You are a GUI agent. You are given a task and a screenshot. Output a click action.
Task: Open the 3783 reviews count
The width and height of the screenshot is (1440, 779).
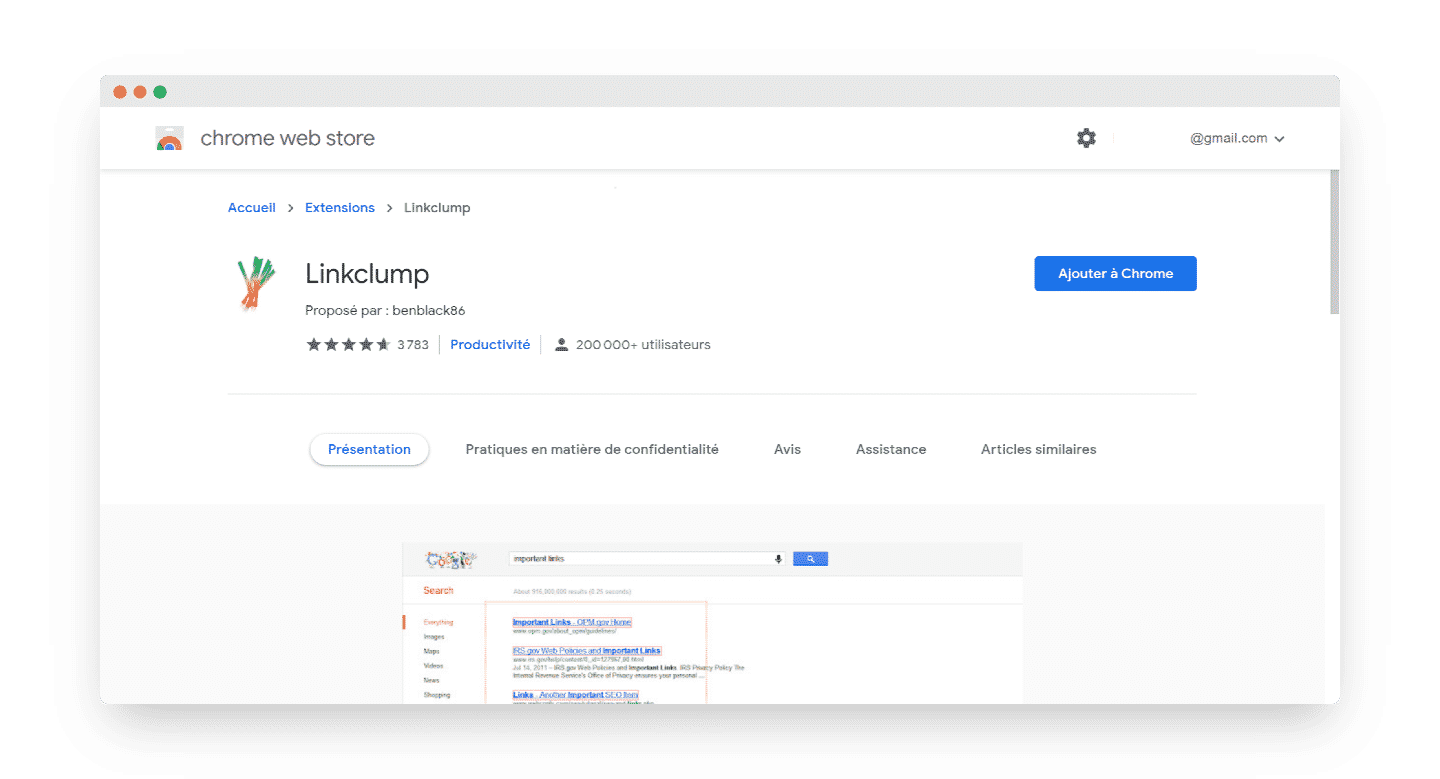pos(413,345)
